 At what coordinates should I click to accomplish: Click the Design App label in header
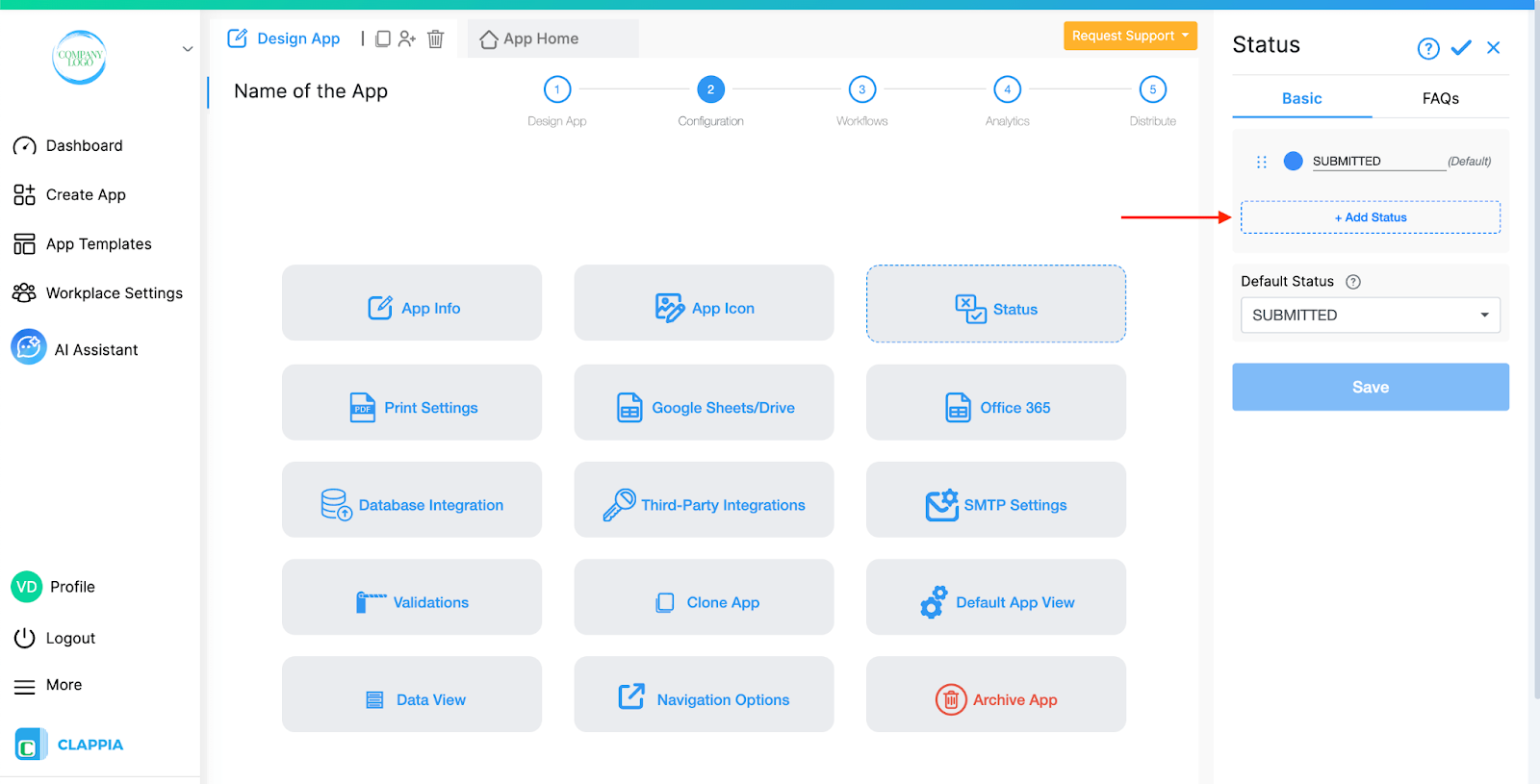(x=298, y=38)
